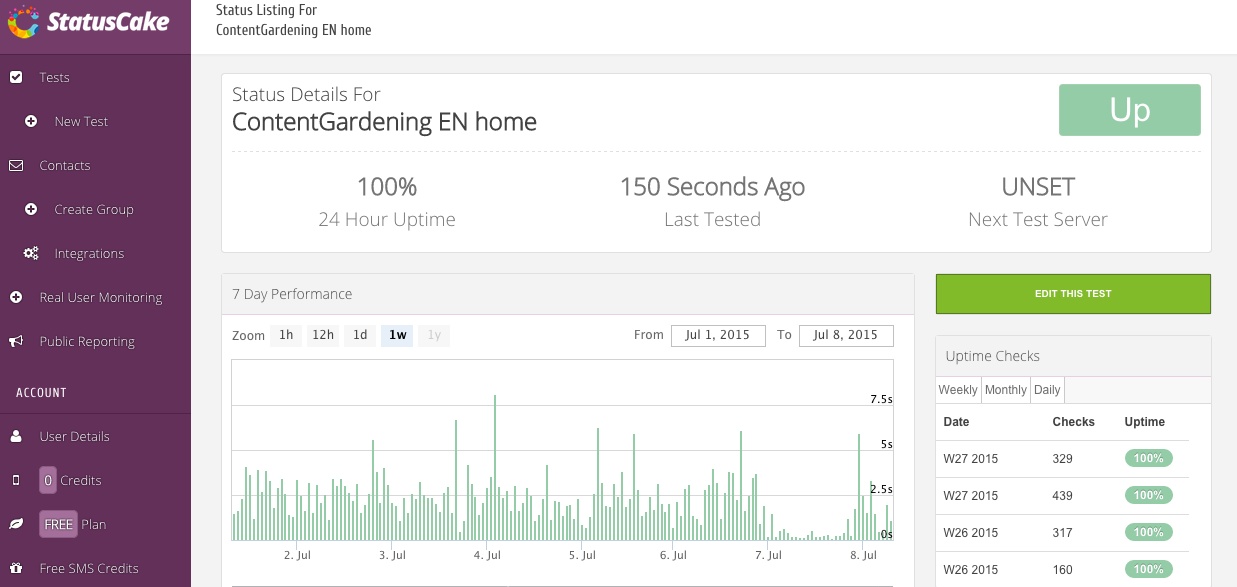Click 100% badge in 160 checks row

(x=1148, y=569)
